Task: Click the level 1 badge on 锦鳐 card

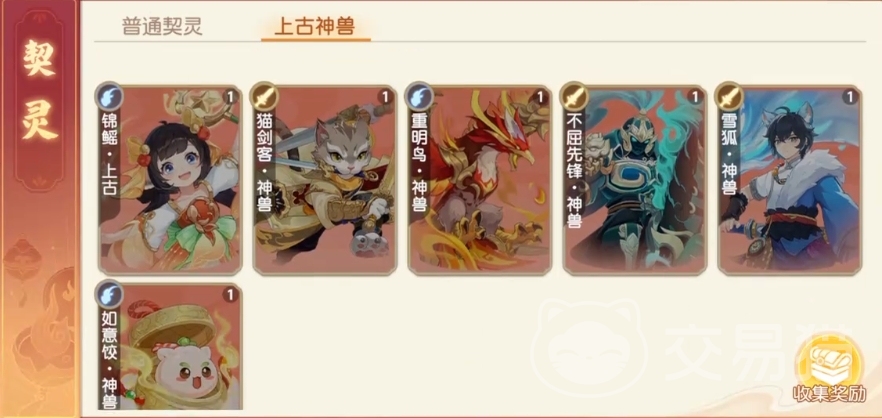Action: pyautogui.click(x=230, y=97)
